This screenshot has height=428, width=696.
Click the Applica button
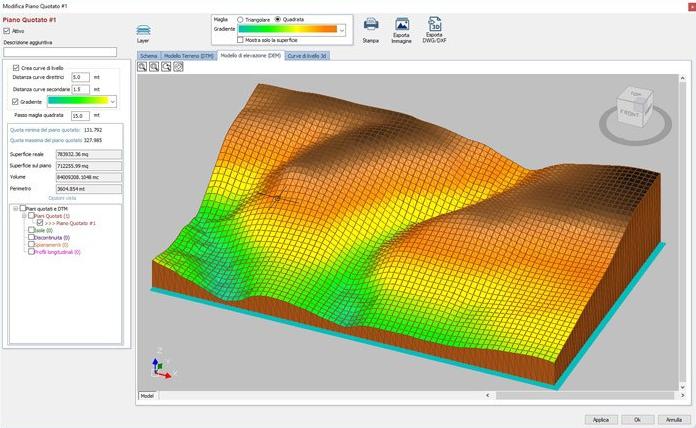tap(598, 419)
